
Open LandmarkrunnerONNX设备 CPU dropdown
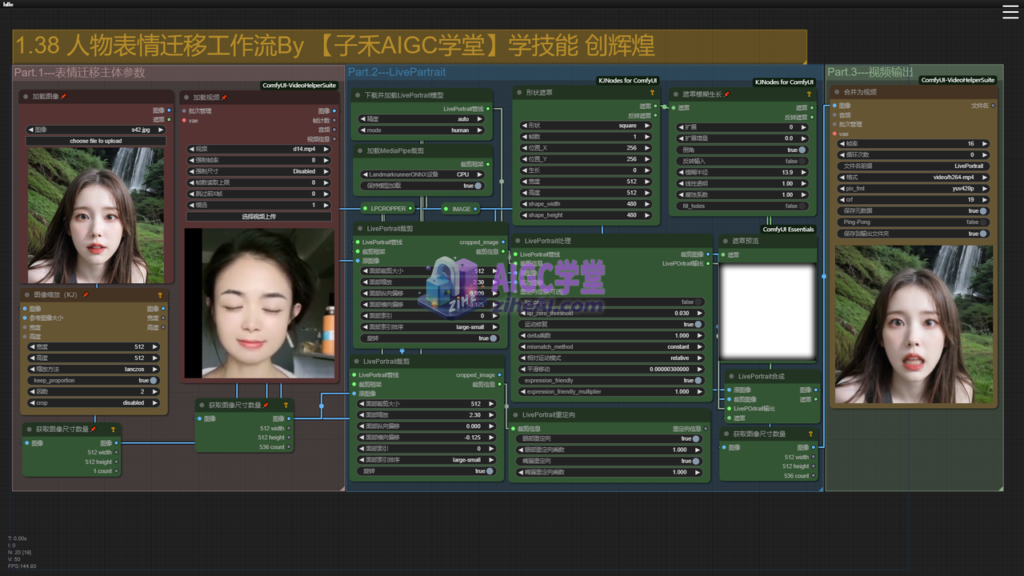(422, 175)
